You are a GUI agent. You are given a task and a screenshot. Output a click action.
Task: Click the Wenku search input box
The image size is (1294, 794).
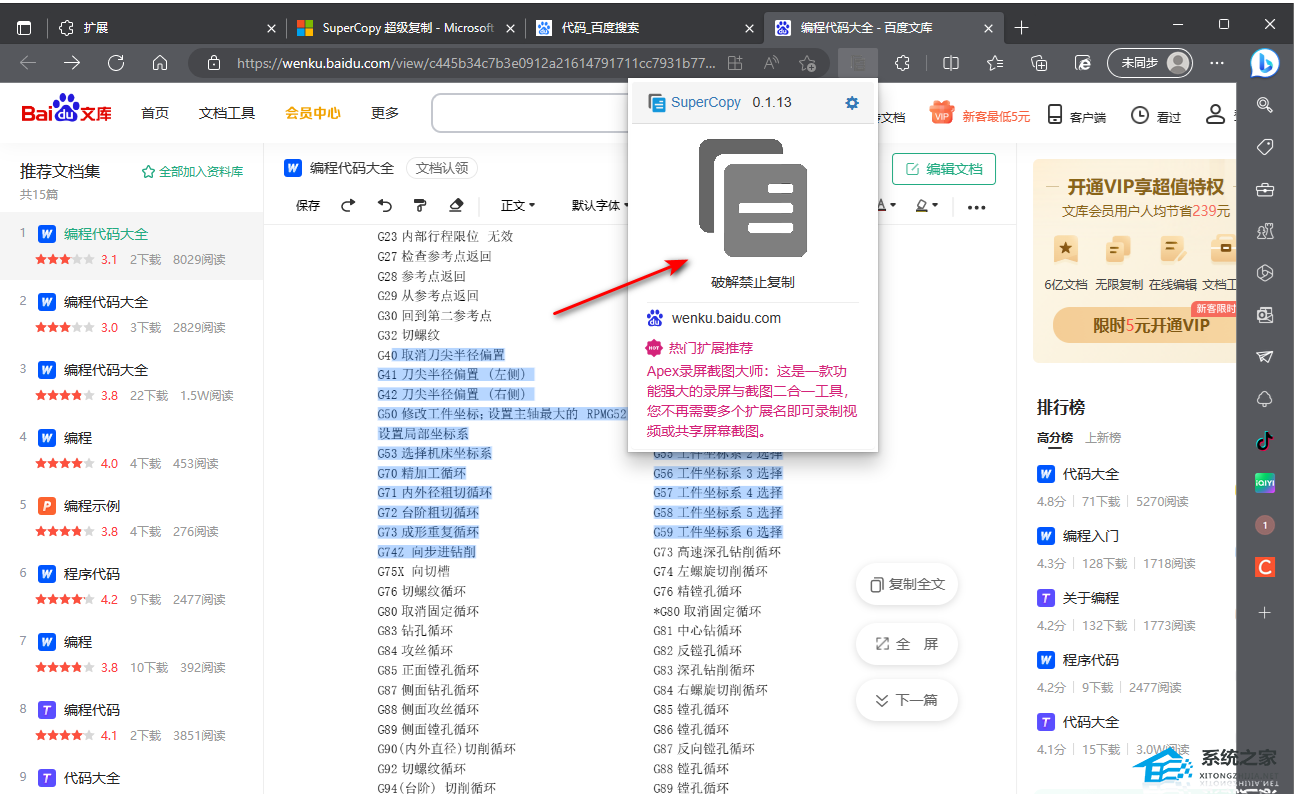tap(530, 113)
